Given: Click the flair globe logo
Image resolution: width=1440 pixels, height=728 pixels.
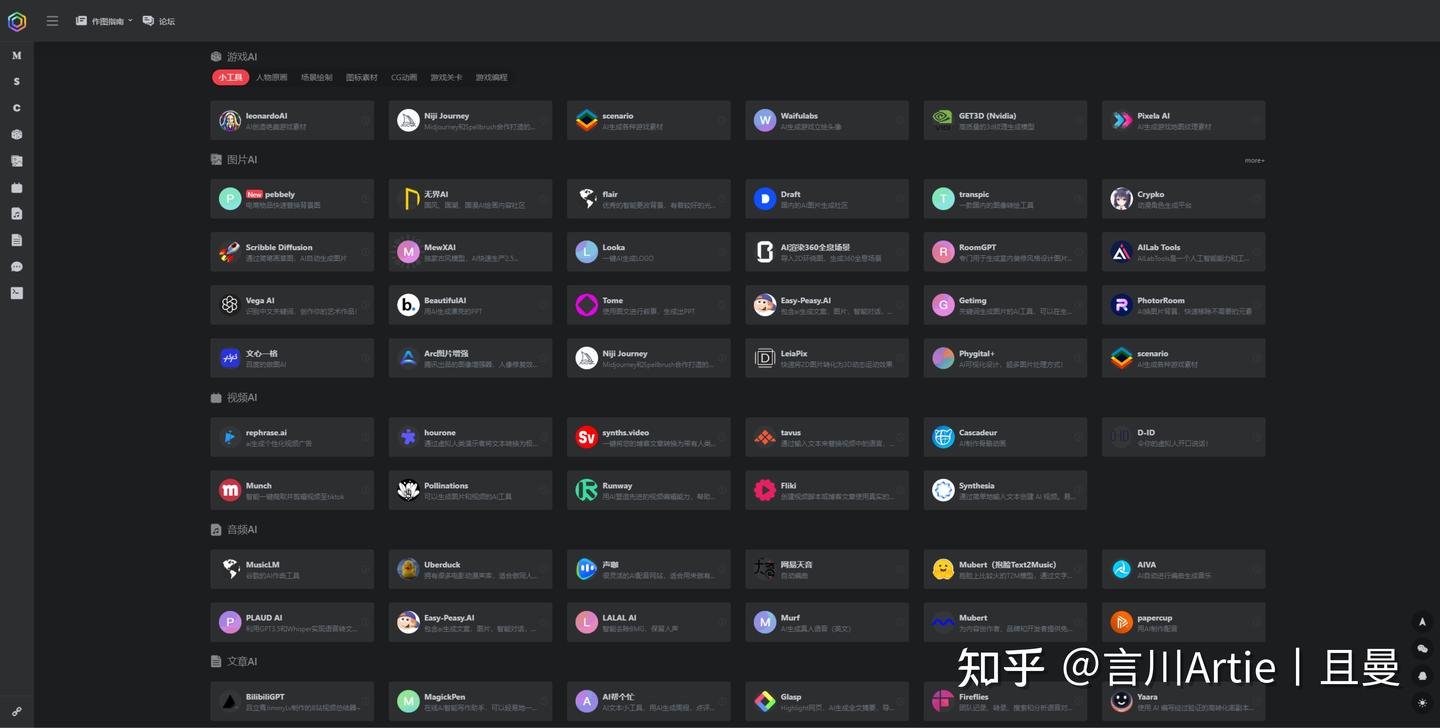Looking at the screenshot, I should pyautogui.click(x=587, y=199).
